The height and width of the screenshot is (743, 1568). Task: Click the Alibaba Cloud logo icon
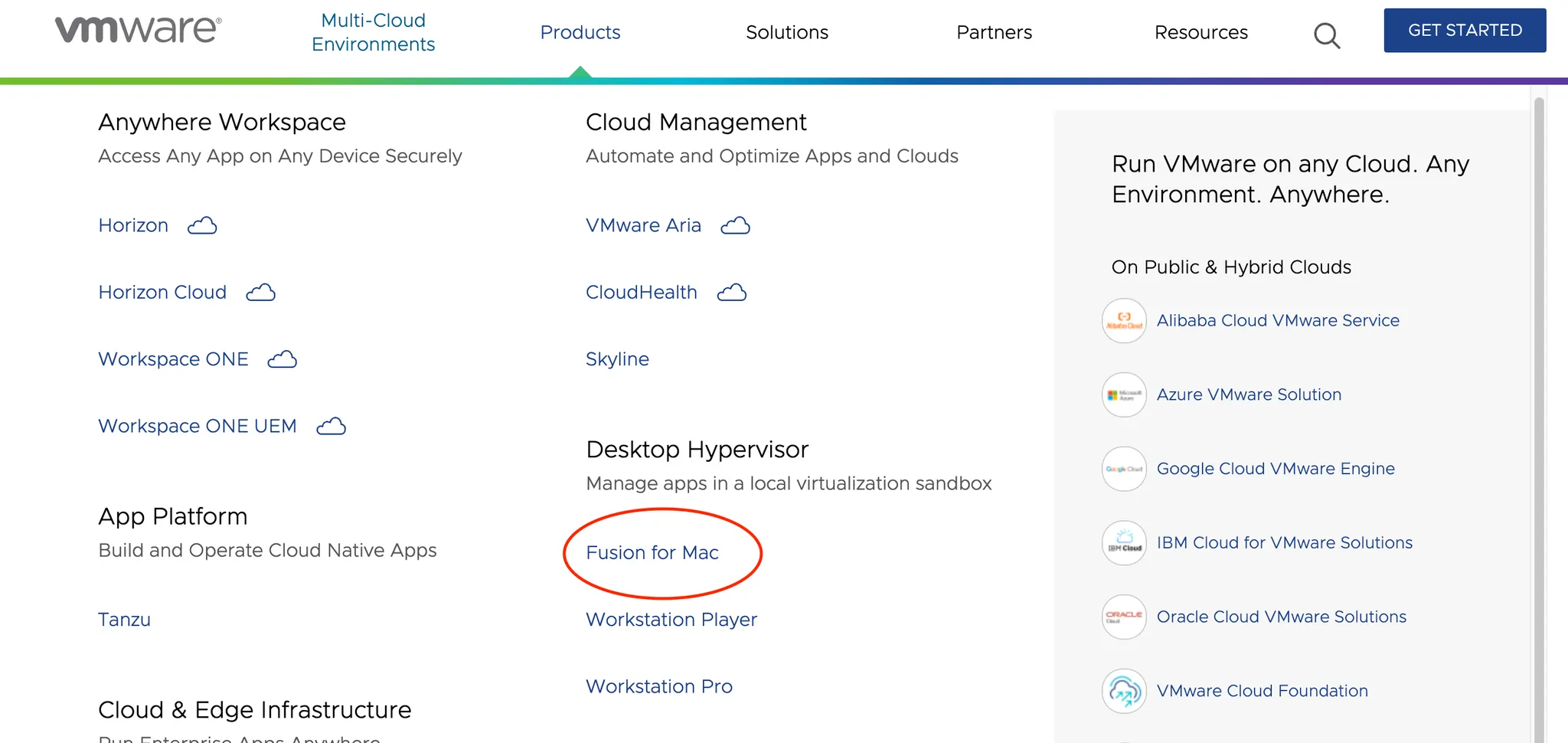pyautogui.click(x=1124, y=320)
